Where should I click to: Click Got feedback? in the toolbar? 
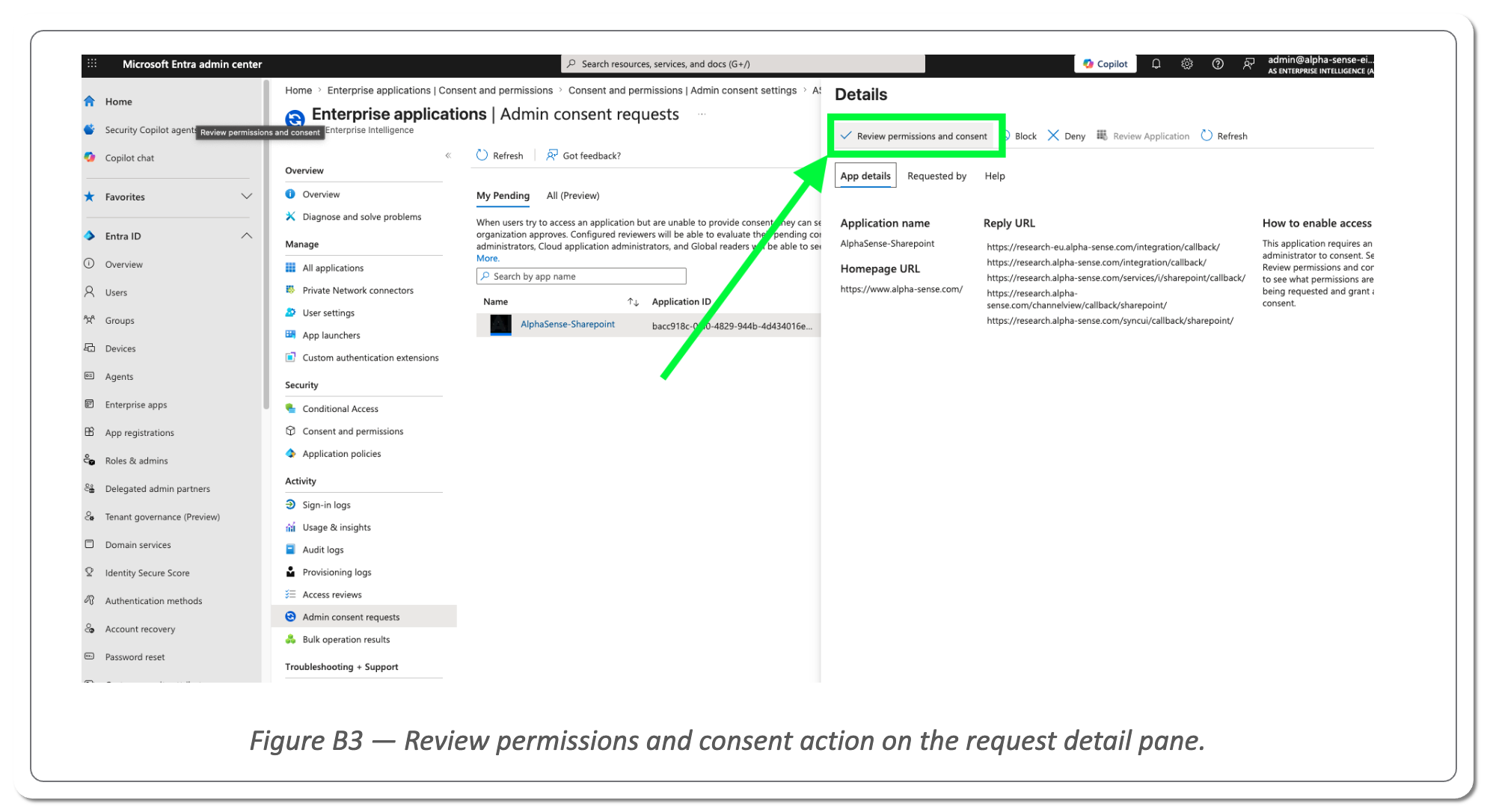[x=584, y=156]
